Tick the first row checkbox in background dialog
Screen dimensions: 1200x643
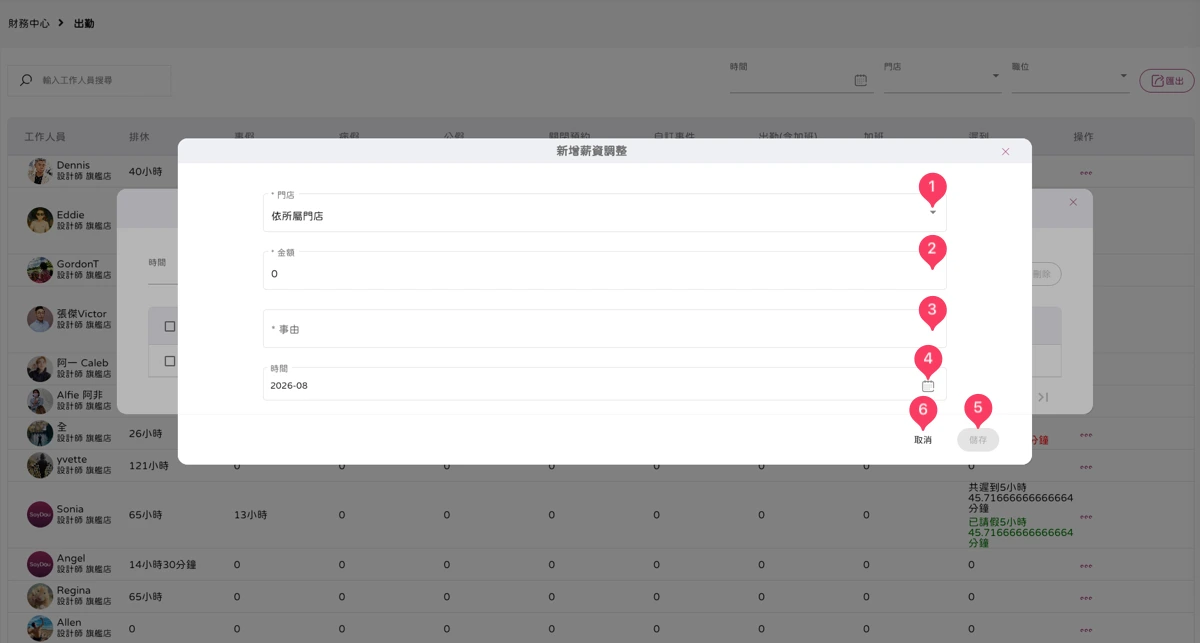(x=169, y=361)
